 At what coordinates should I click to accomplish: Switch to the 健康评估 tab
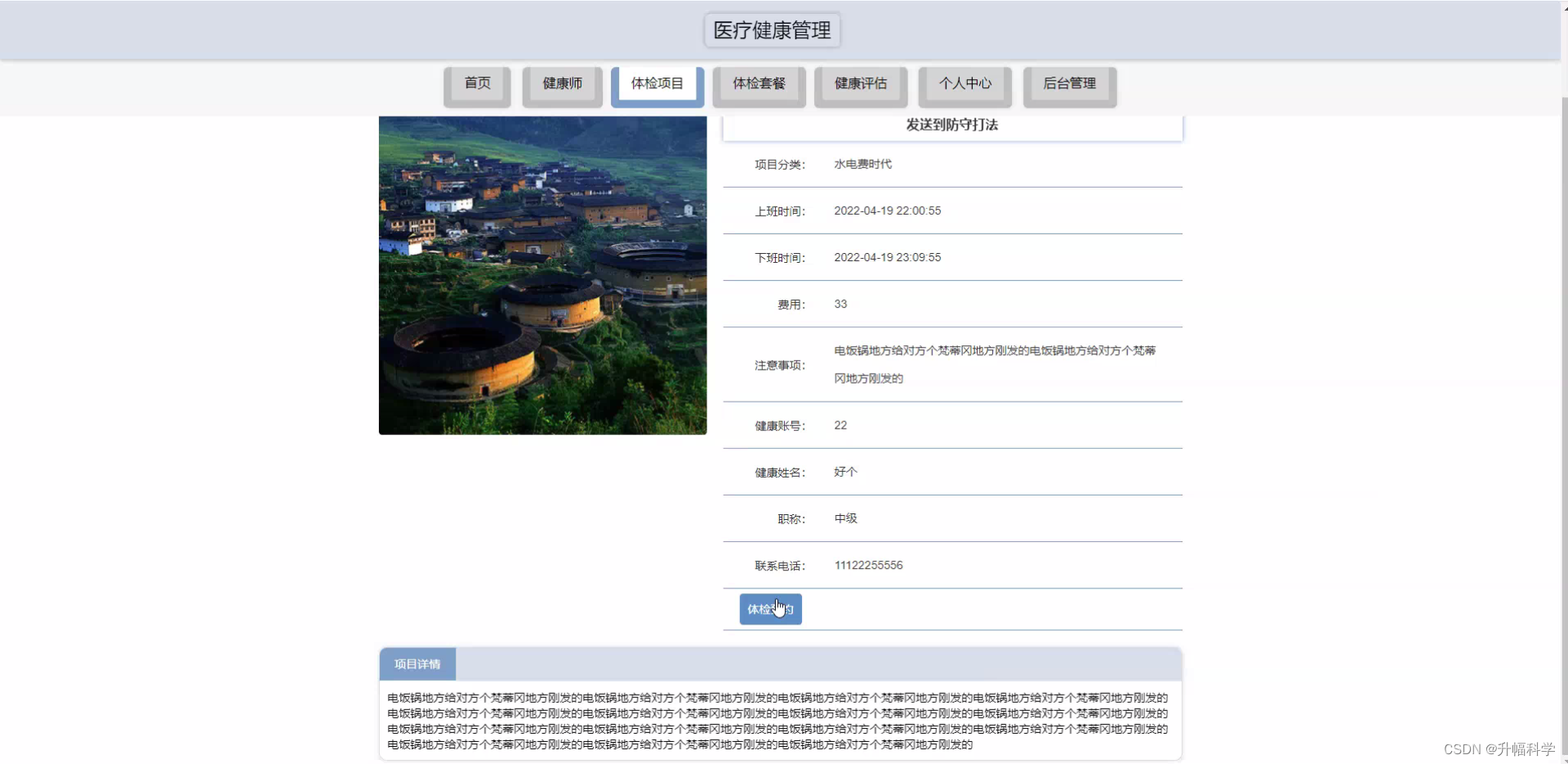tap(859, 85)
